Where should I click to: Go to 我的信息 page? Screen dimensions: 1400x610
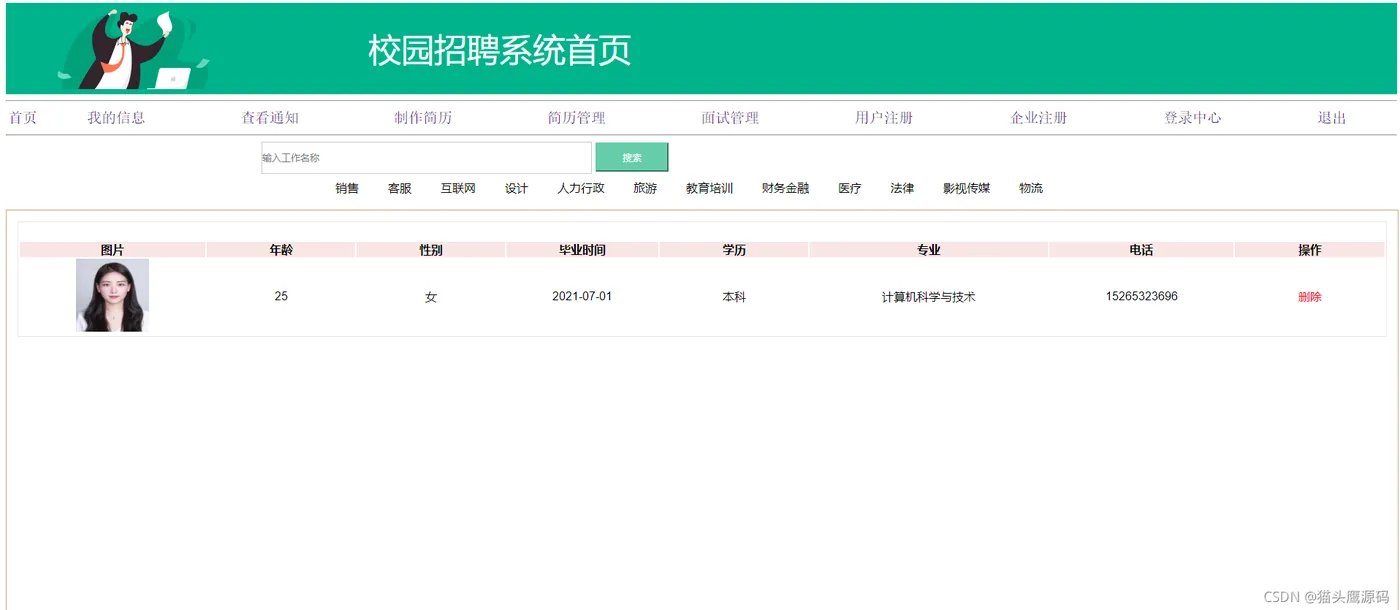(x=116, y=118)
